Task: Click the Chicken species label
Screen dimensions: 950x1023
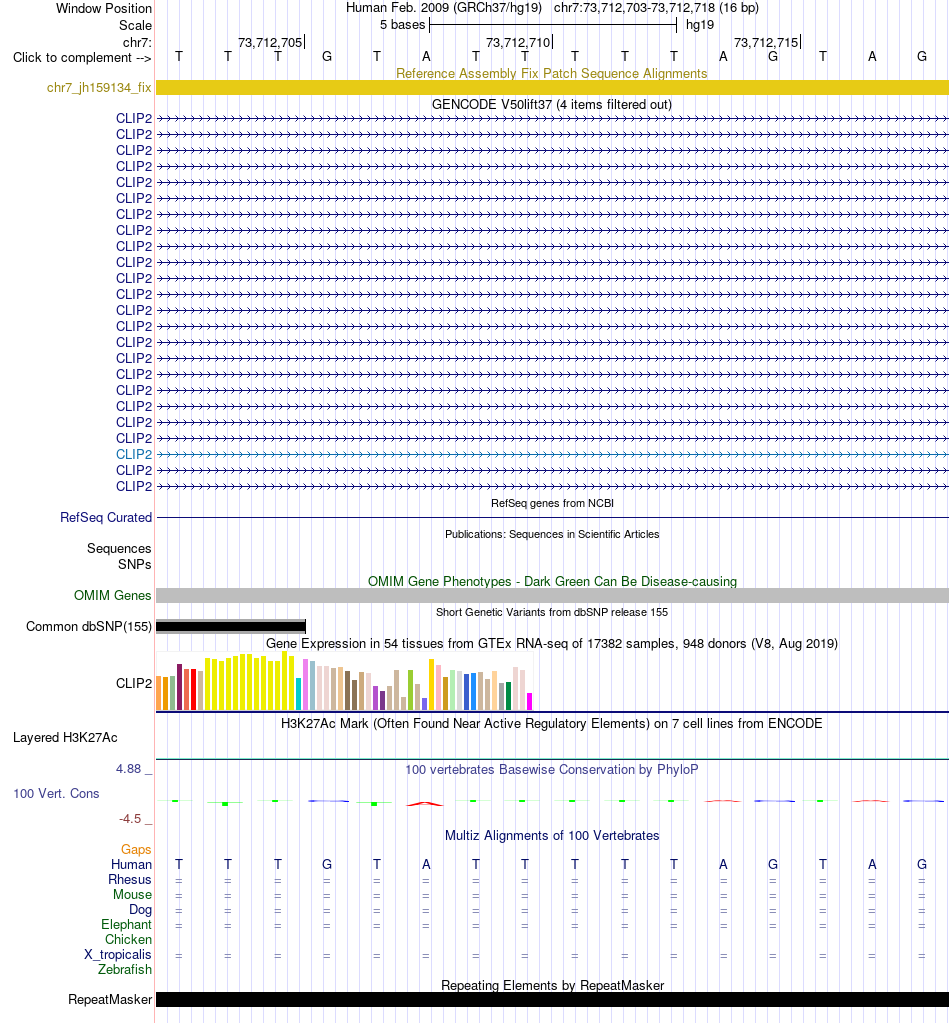Action: [129, 939]
